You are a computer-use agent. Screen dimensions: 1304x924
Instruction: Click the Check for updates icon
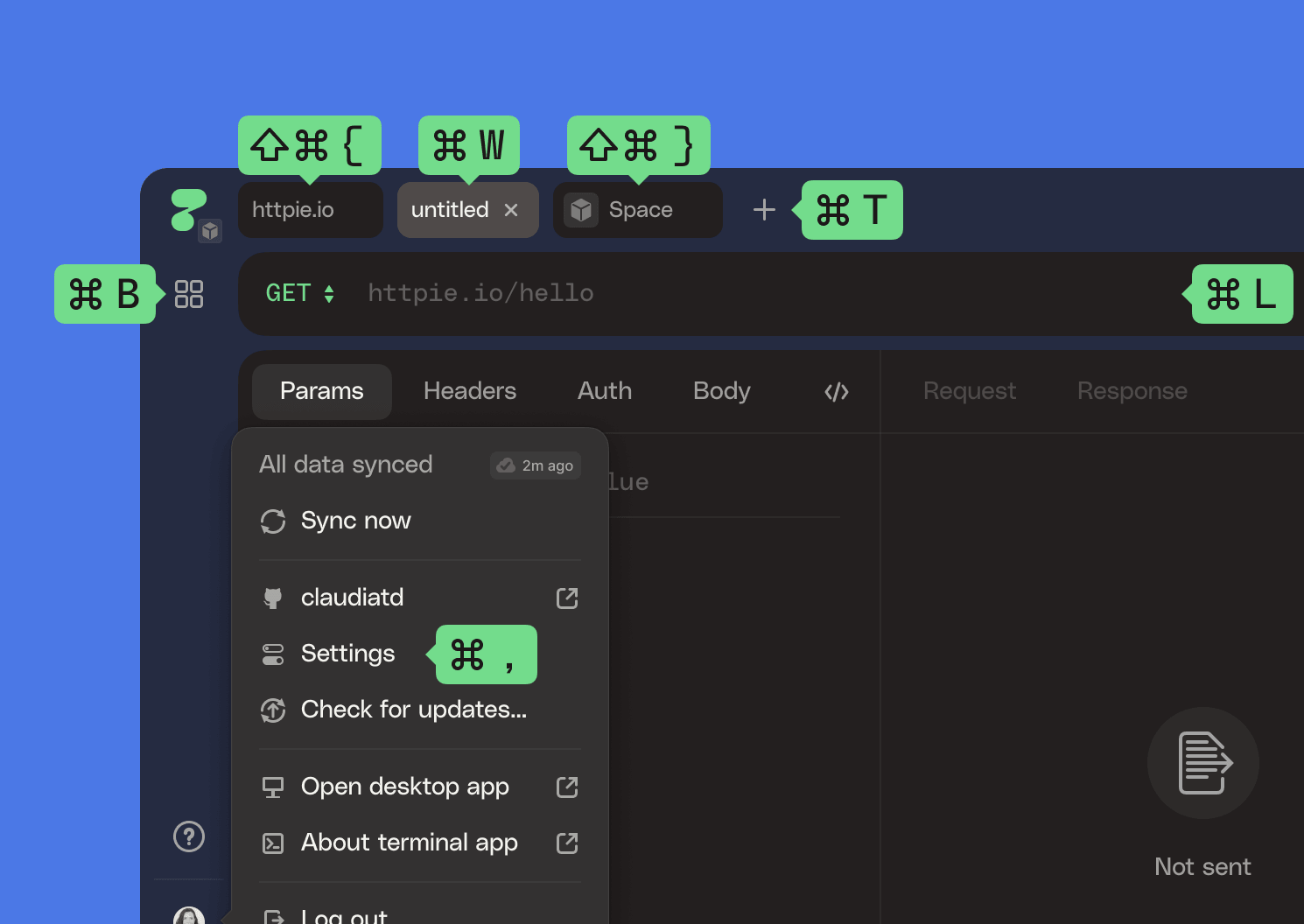[273, 710]
